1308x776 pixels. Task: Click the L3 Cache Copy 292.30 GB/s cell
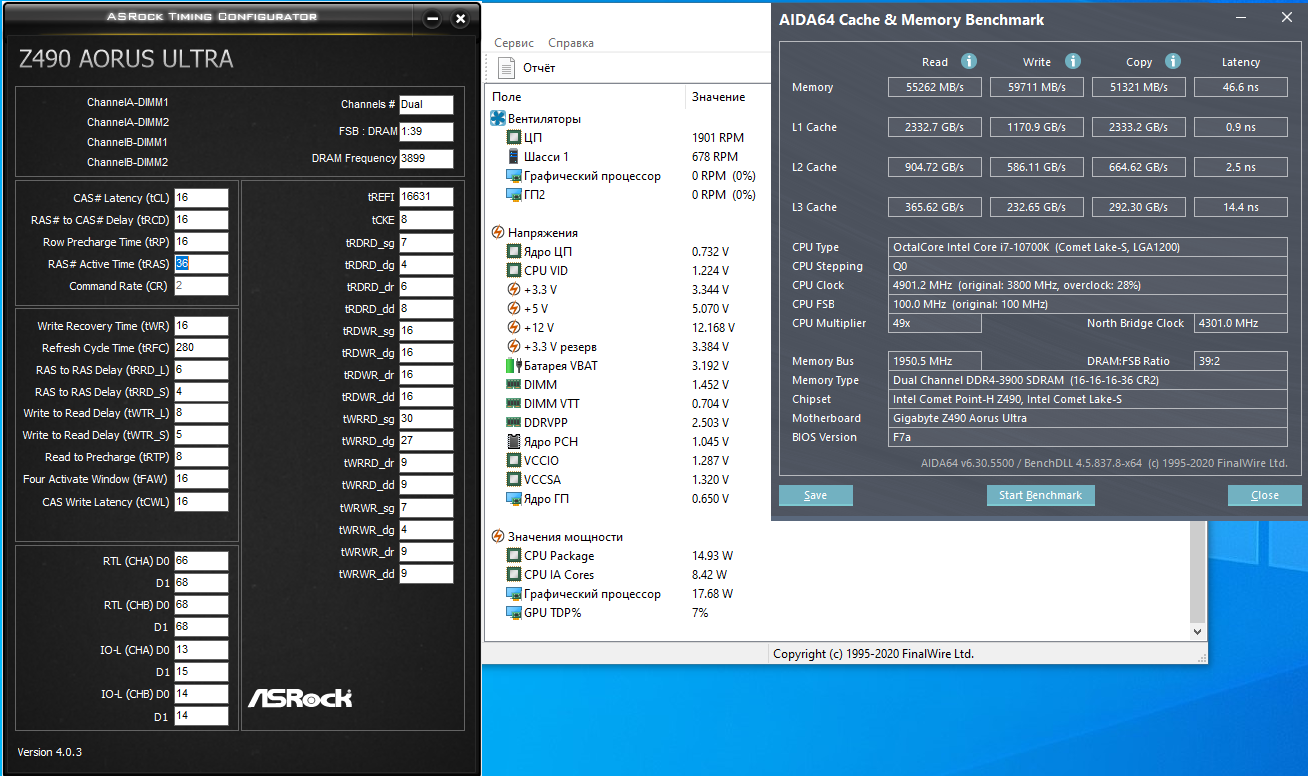coord(1139,207)
